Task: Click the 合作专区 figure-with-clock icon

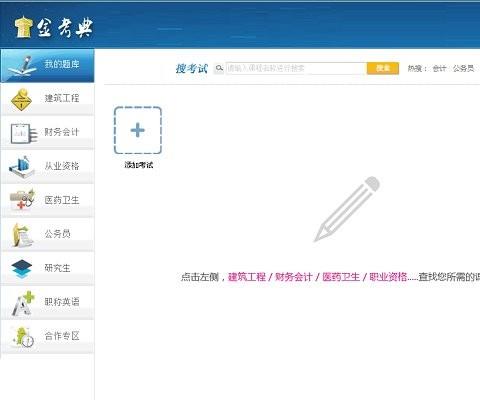Action: tap(23, 336)
